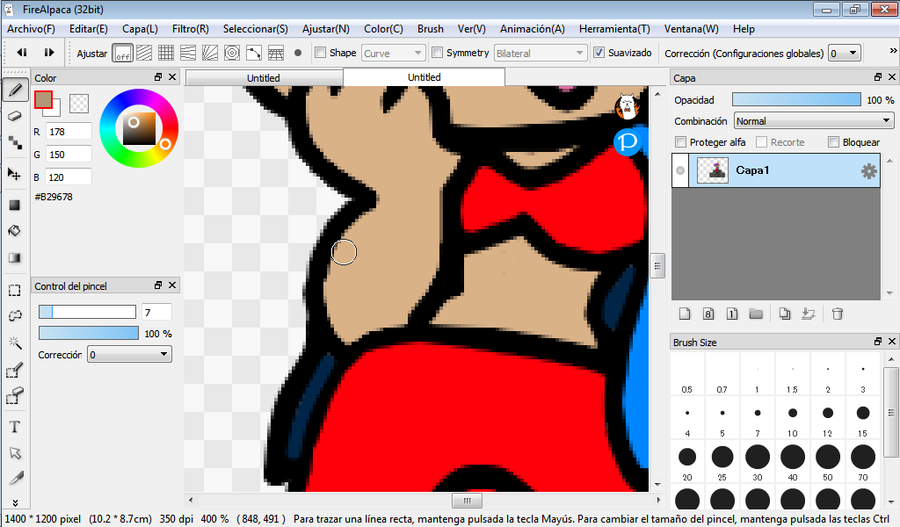Select the Lasso tool
The width and height of the screenshot is (900, 527).
click(x=15, y=316)
